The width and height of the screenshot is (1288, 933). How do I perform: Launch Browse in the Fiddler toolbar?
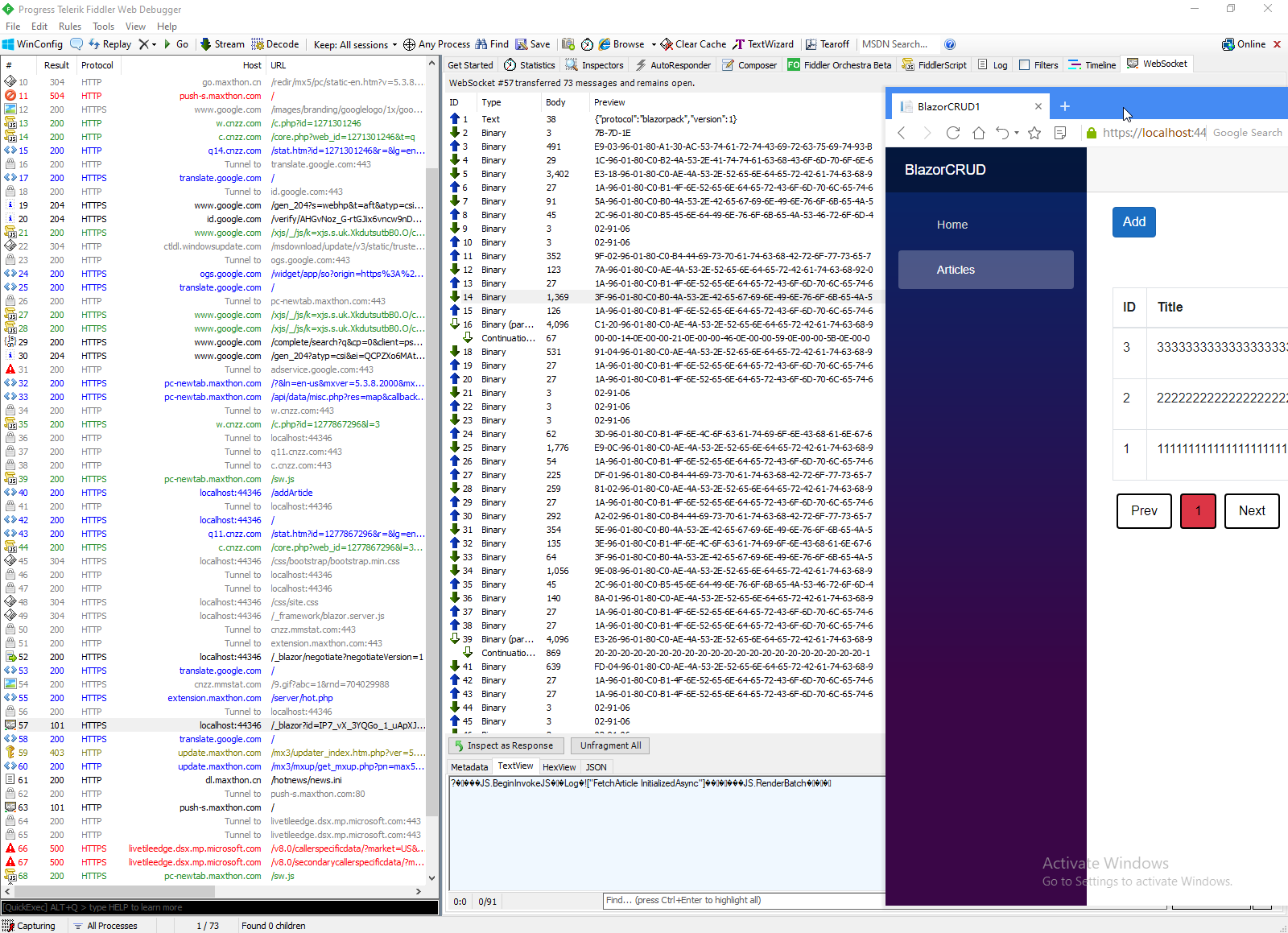click(x=621, y=44)
